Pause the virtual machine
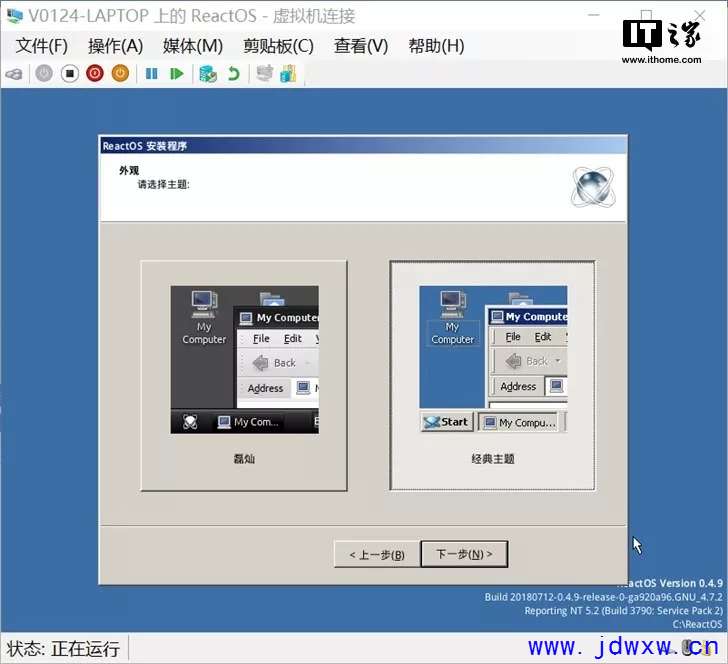This screenshot has height=664, width=728. [x=151, y=73]
